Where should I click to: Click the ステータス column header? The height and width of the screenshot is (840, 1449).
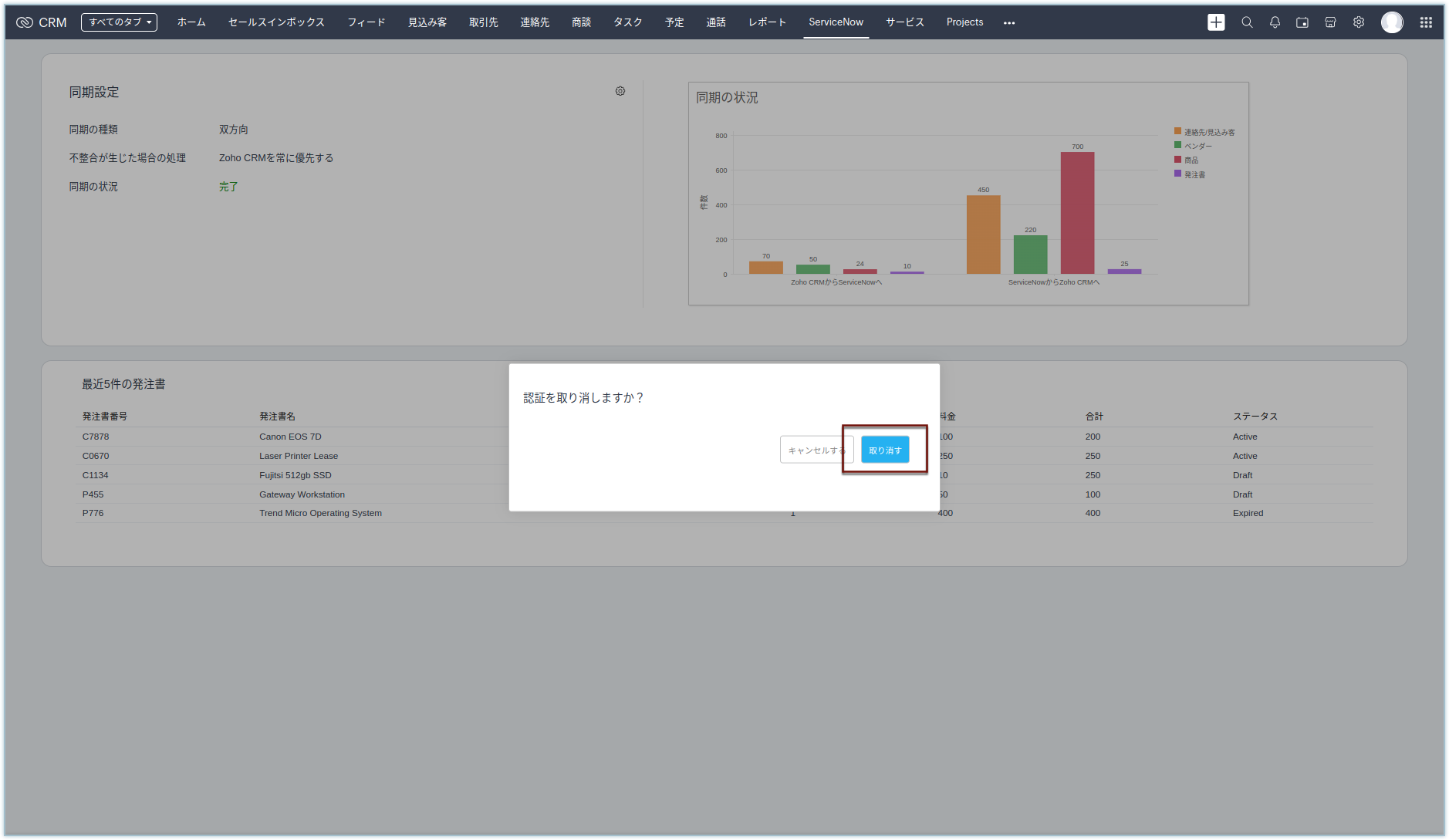tap(1255, 417)
